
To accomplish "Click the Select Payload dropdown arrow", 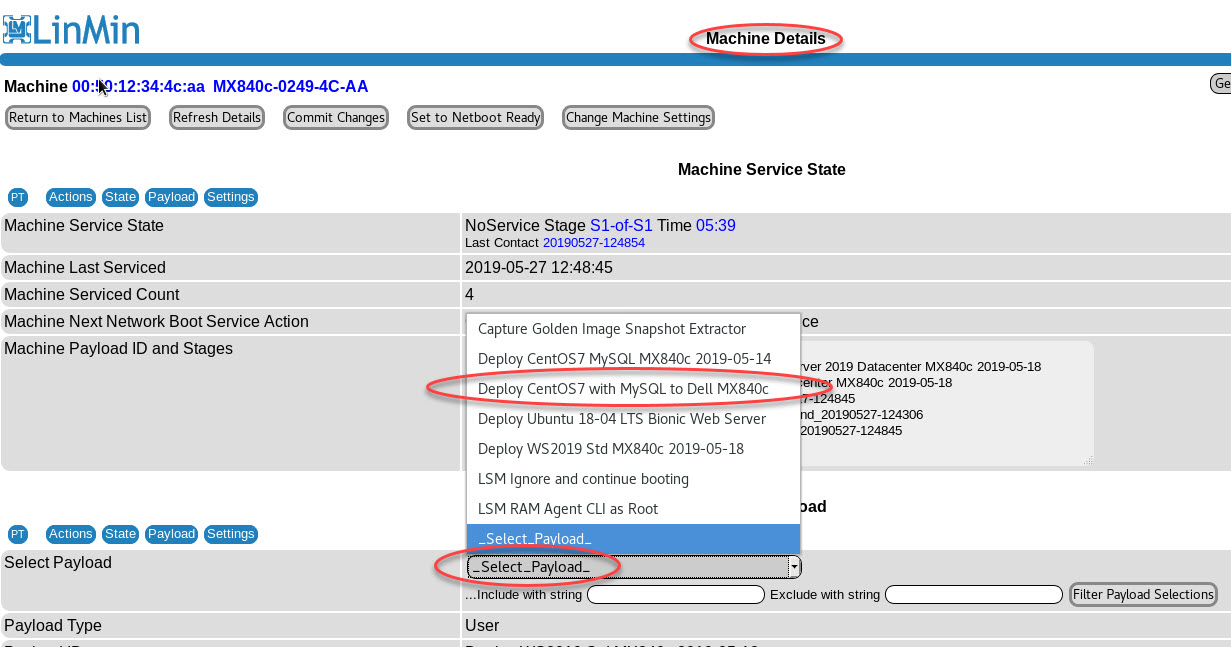I will click(794, 567).
